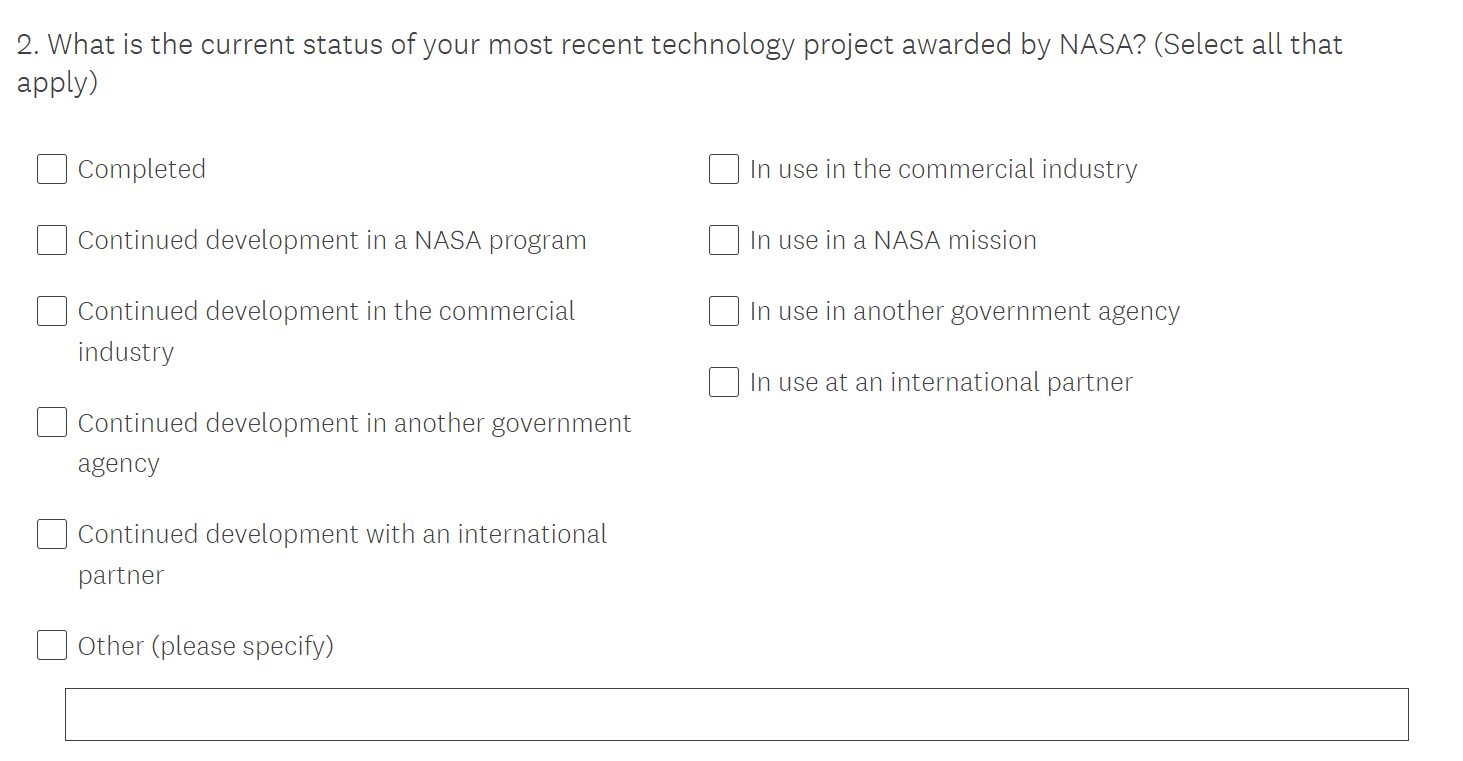The width and height of the screenshot is (1463, 761).
Task: Click 'Continued development with an international partner' label text
Action: (x=342, y=534)
